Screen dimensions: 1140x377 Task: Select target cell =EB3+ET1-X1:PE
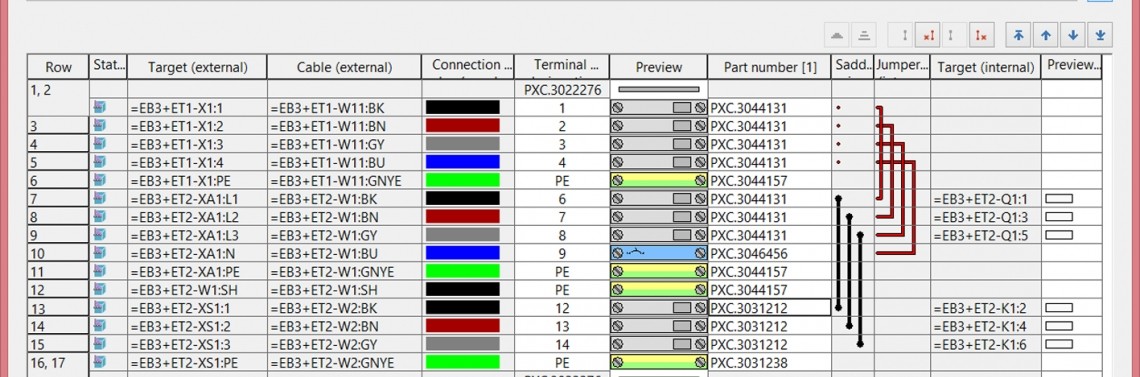tap(197, 180)
